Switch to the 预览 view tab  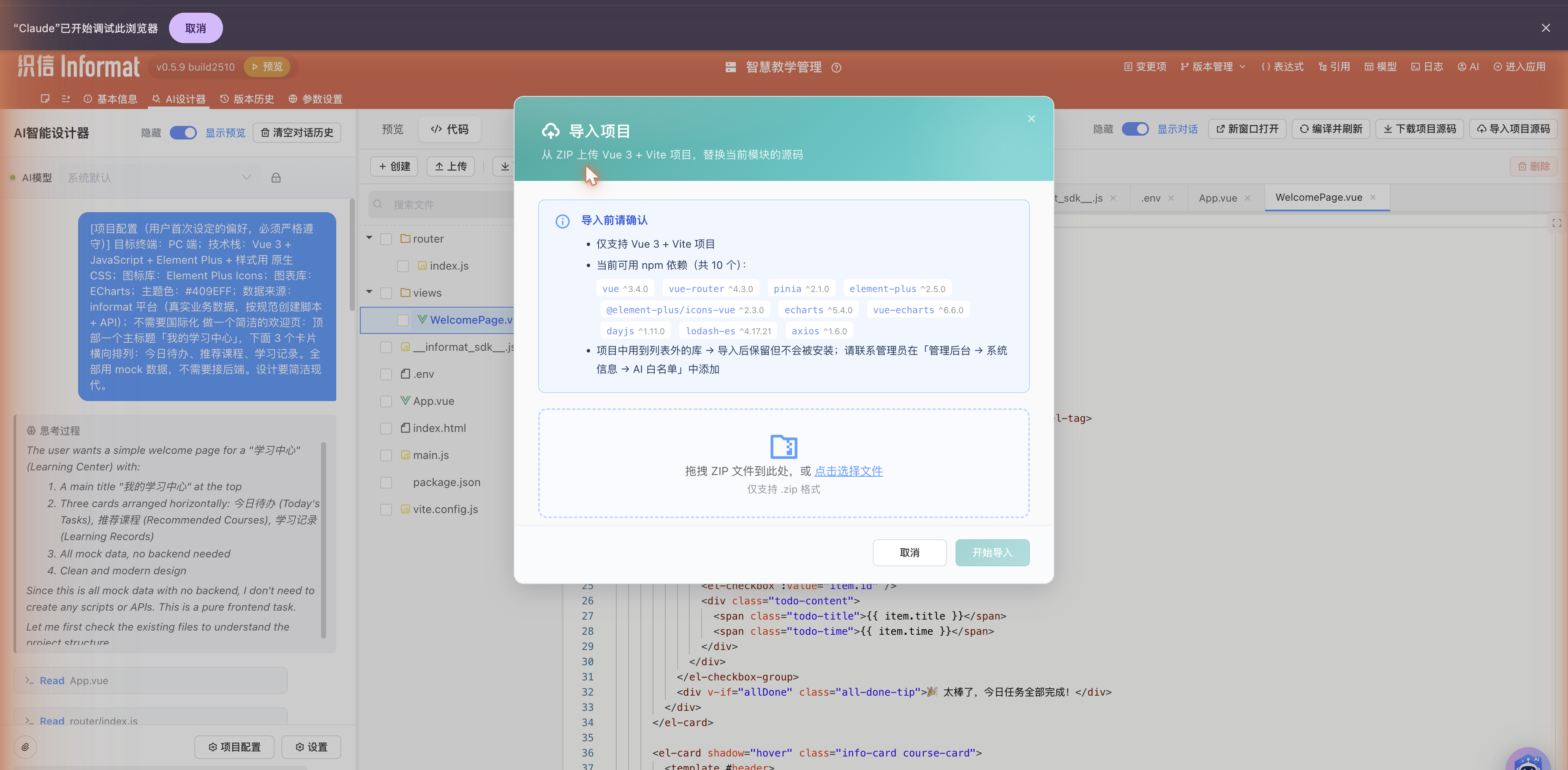(392, 129)
